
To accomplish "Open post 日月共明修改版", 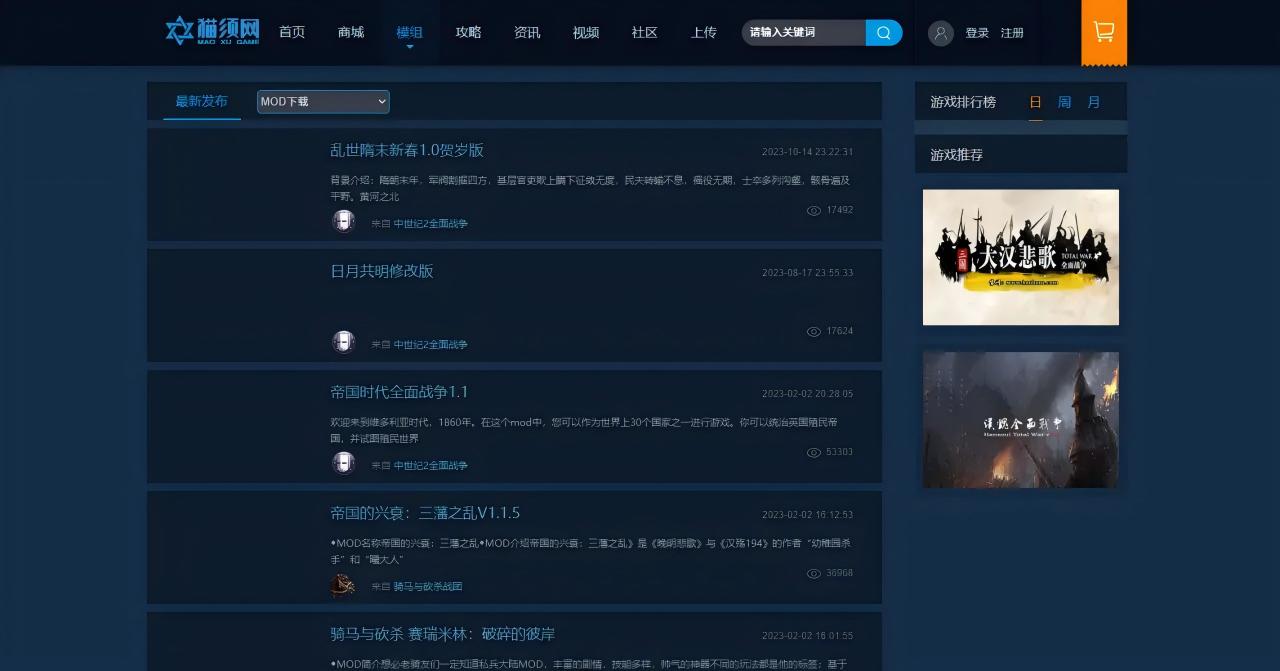I will coord(382,271).
